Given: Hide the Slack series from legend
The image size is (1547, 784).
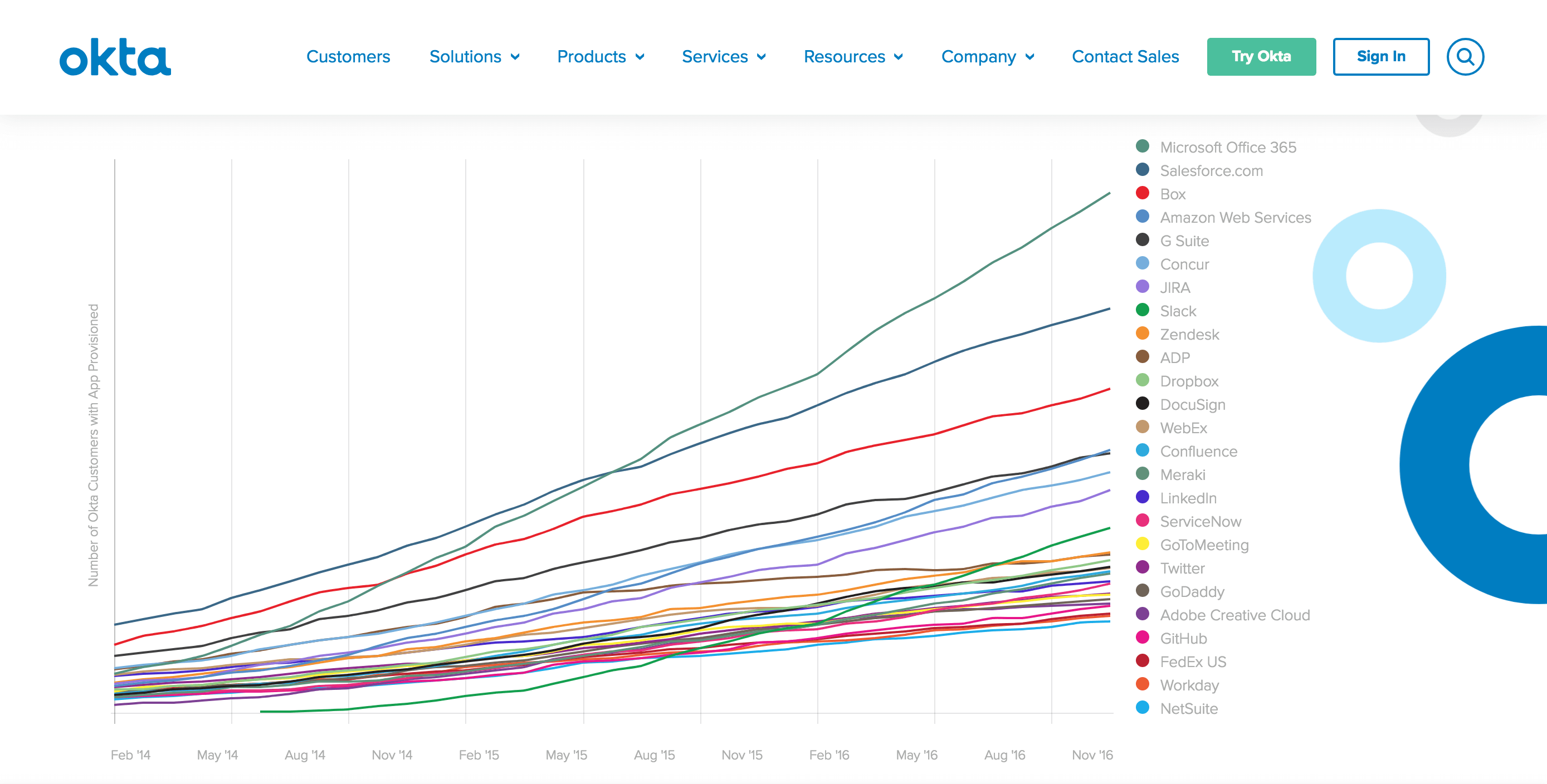Looking at the screenshot, I should 1178,311.
